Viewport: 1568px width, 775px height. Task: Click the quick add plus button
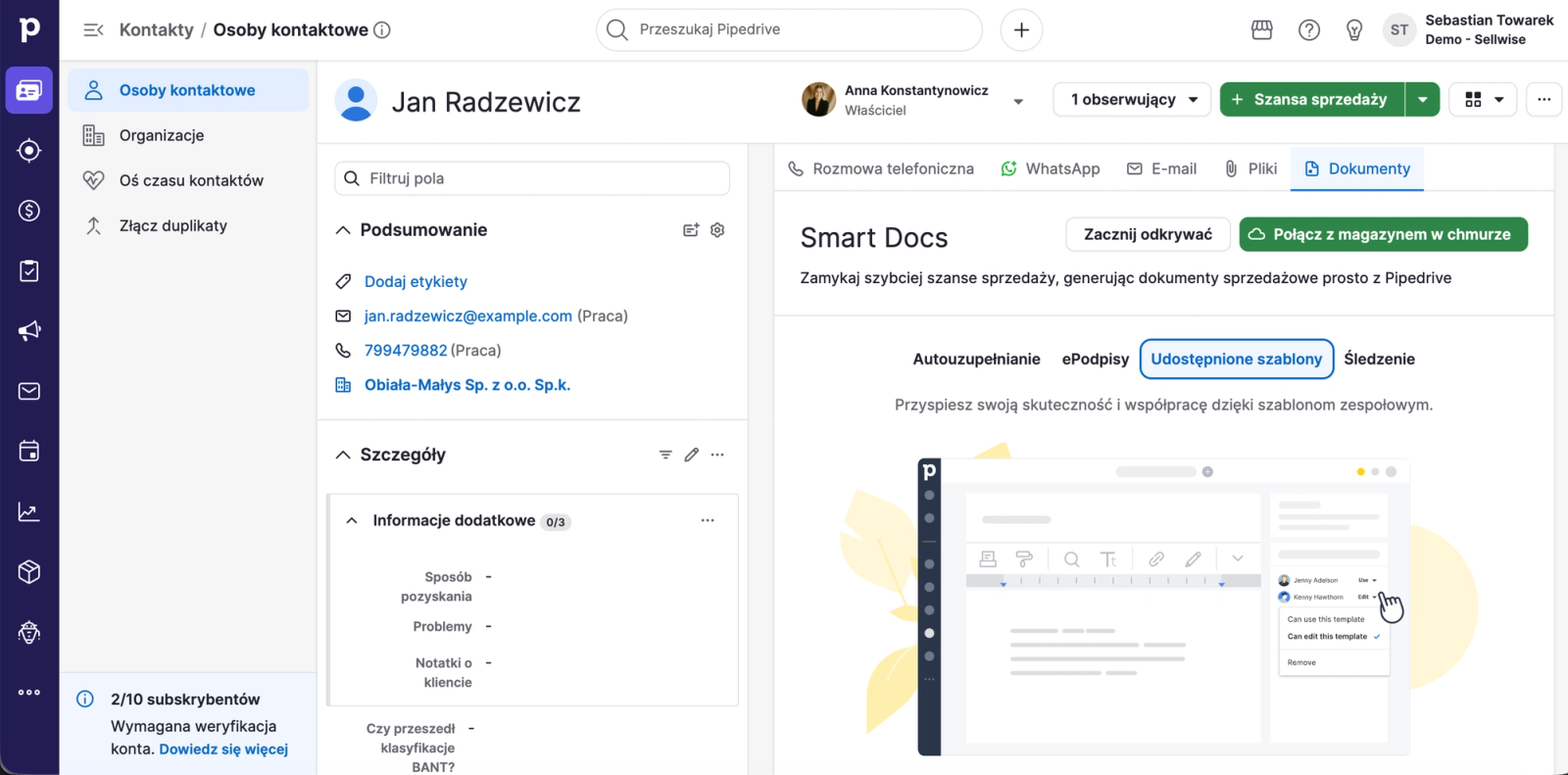[x=1021, y=29]
